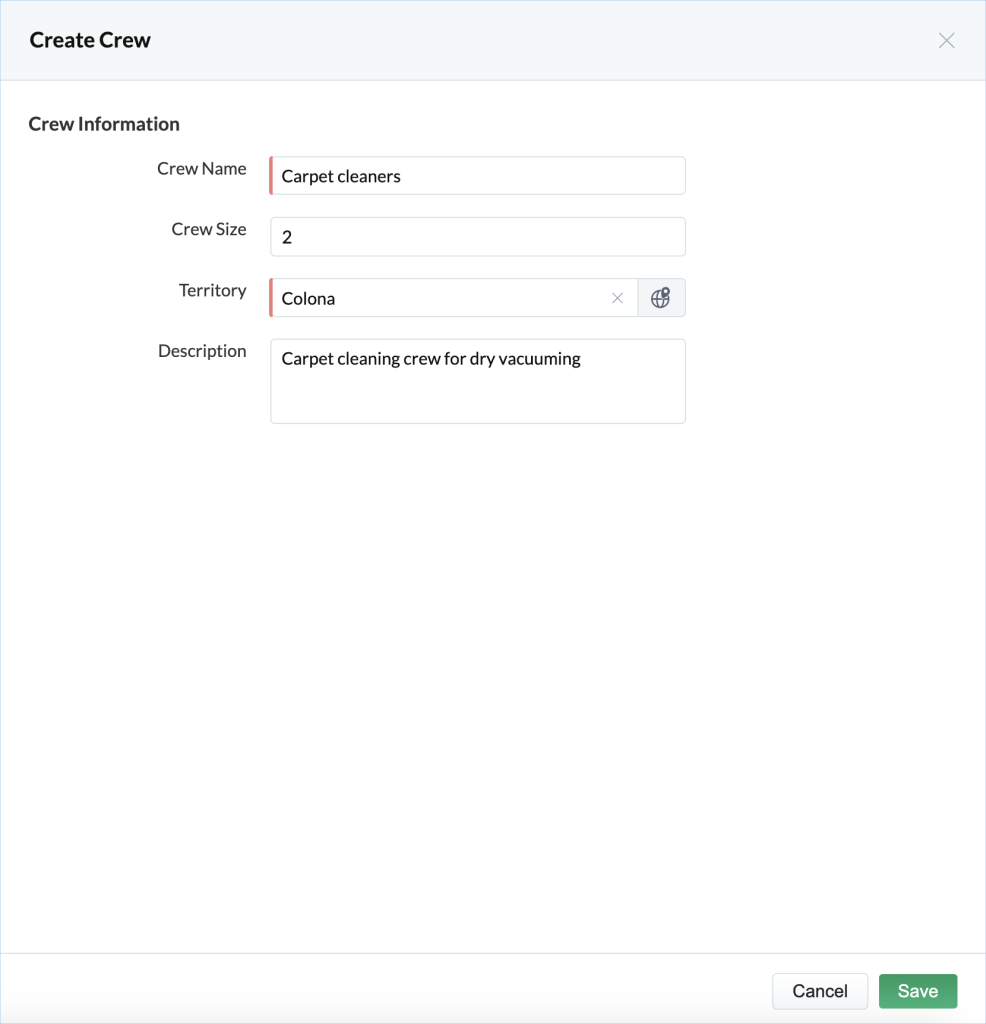Click inside the Description text area

[478, 395]
